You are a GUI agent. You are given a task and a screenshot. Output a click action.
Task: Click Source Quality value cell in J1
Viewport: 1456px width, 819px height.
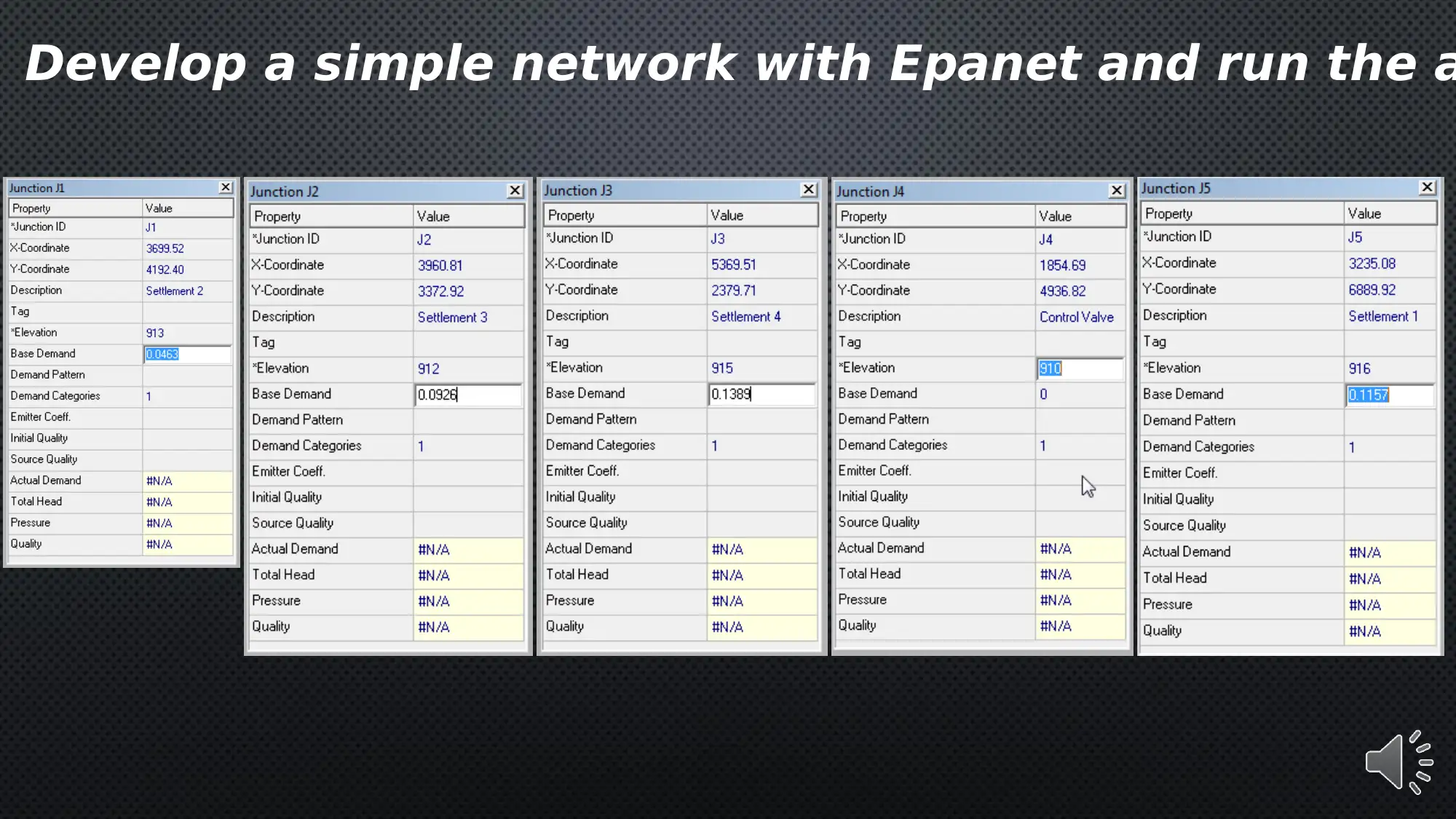coord(188,459)
